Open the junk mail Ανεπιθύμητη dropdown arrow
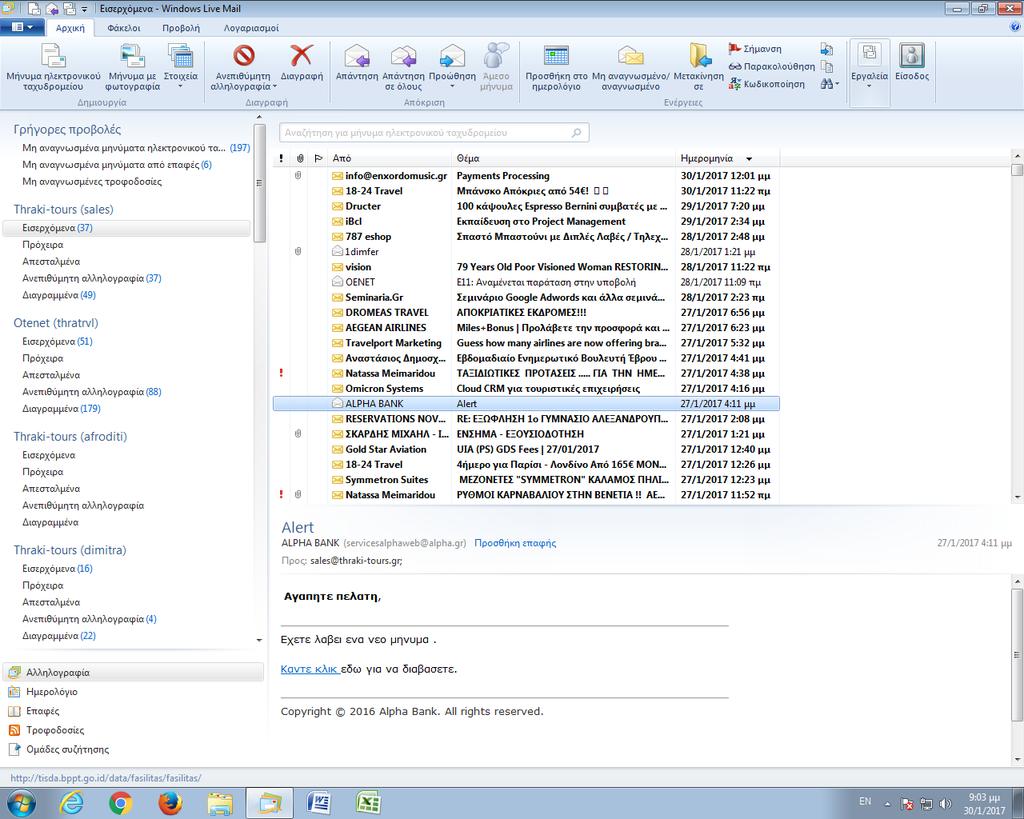The width and height of the screenshot is (1024, 819). tap(275, 87)
